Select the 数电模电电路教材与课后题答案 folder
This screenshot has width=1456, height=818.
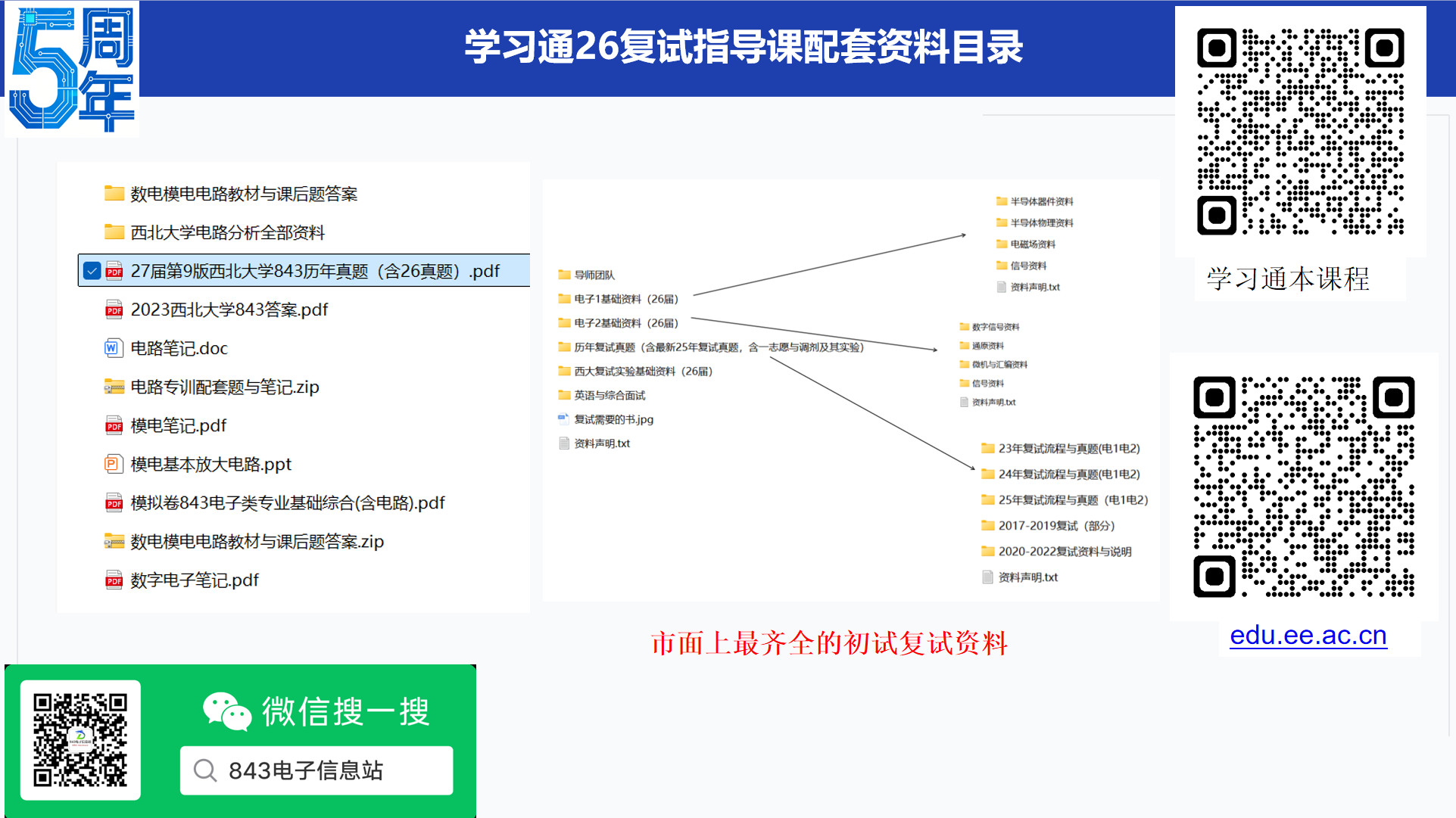(x=243, y=194)
